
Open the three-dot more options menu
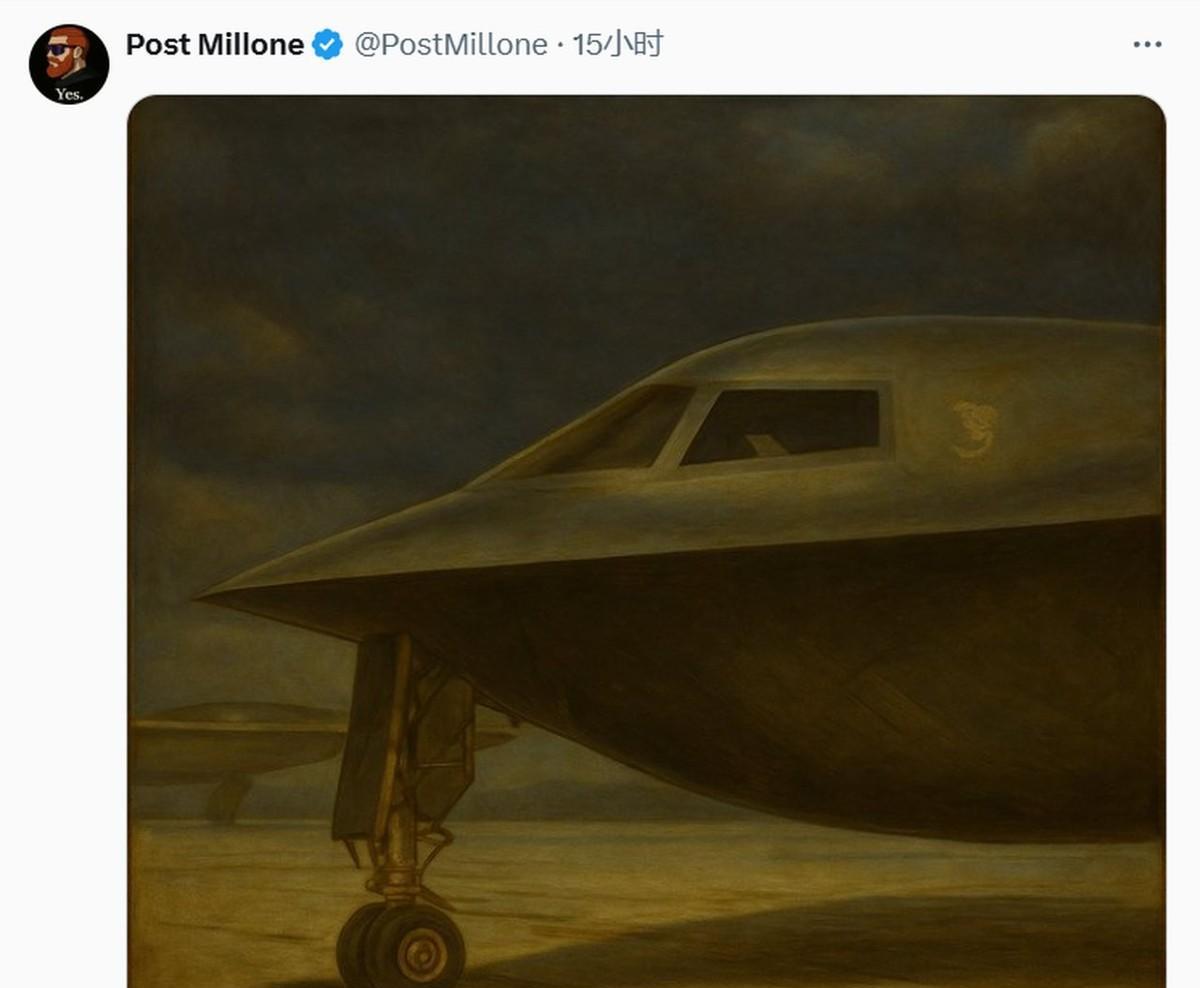click(x=1147, y=45)
